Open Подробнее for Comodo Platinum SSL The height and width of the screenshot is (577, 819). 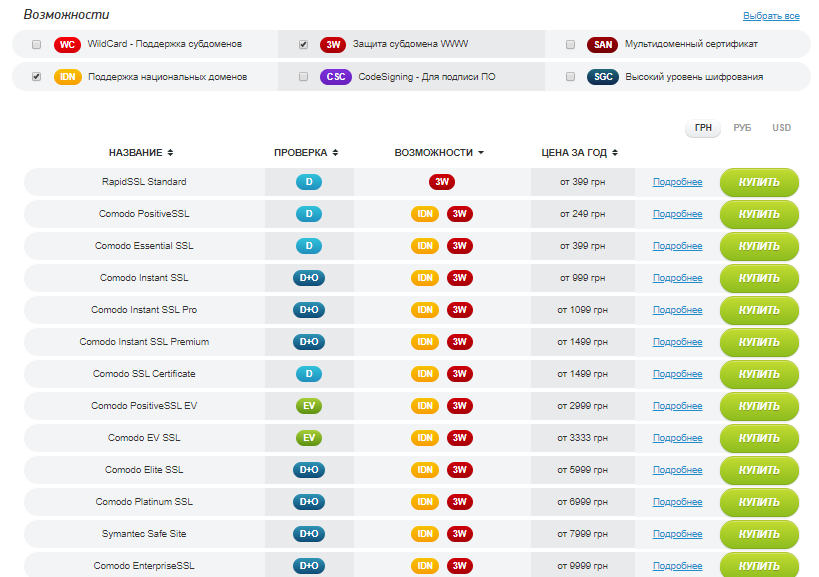677,502
